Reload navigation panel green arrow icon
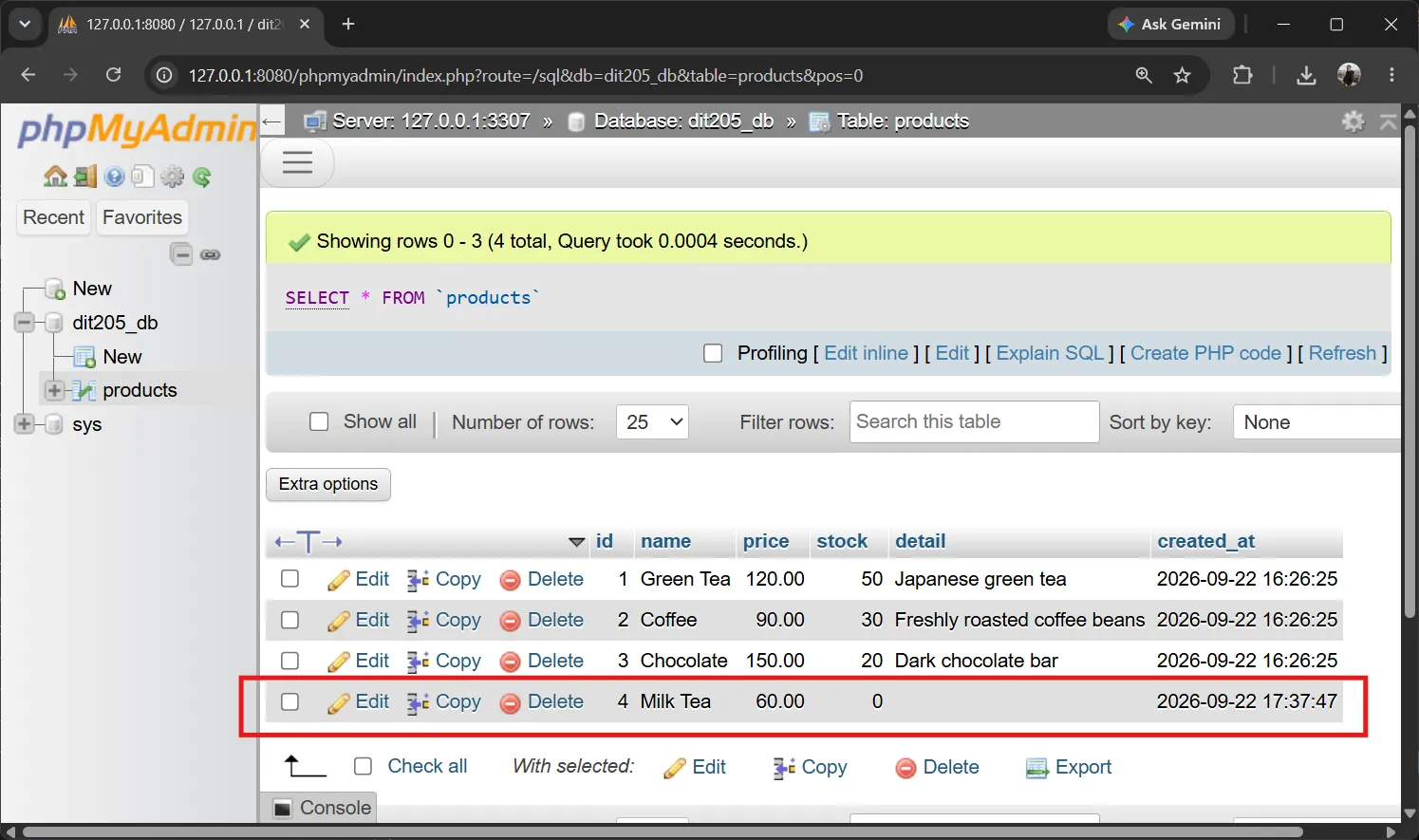 click(x=201, y=177)
